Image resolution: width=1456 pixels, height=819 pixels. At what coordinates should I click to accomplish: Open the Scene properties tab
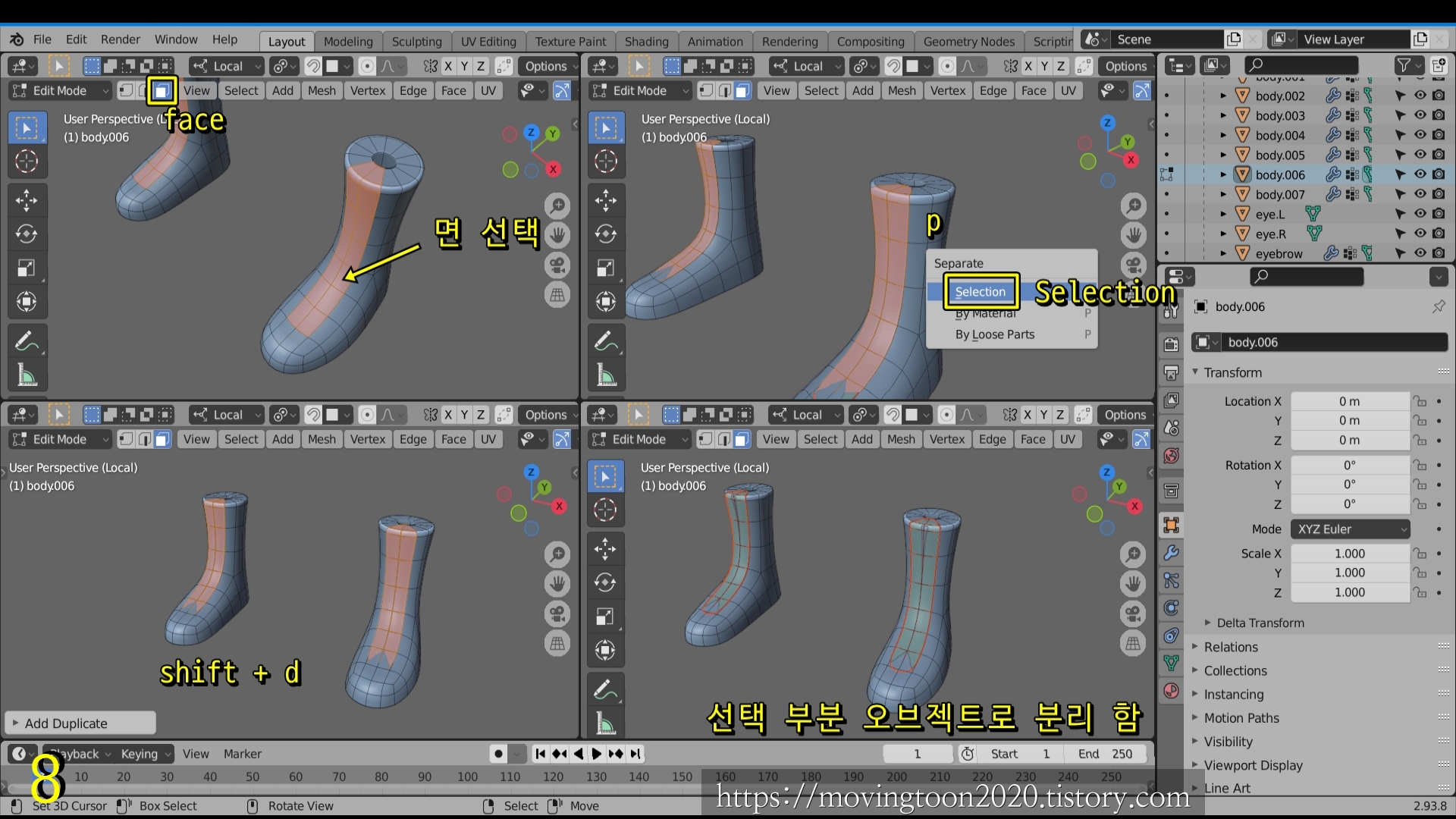click(1171, 428)
